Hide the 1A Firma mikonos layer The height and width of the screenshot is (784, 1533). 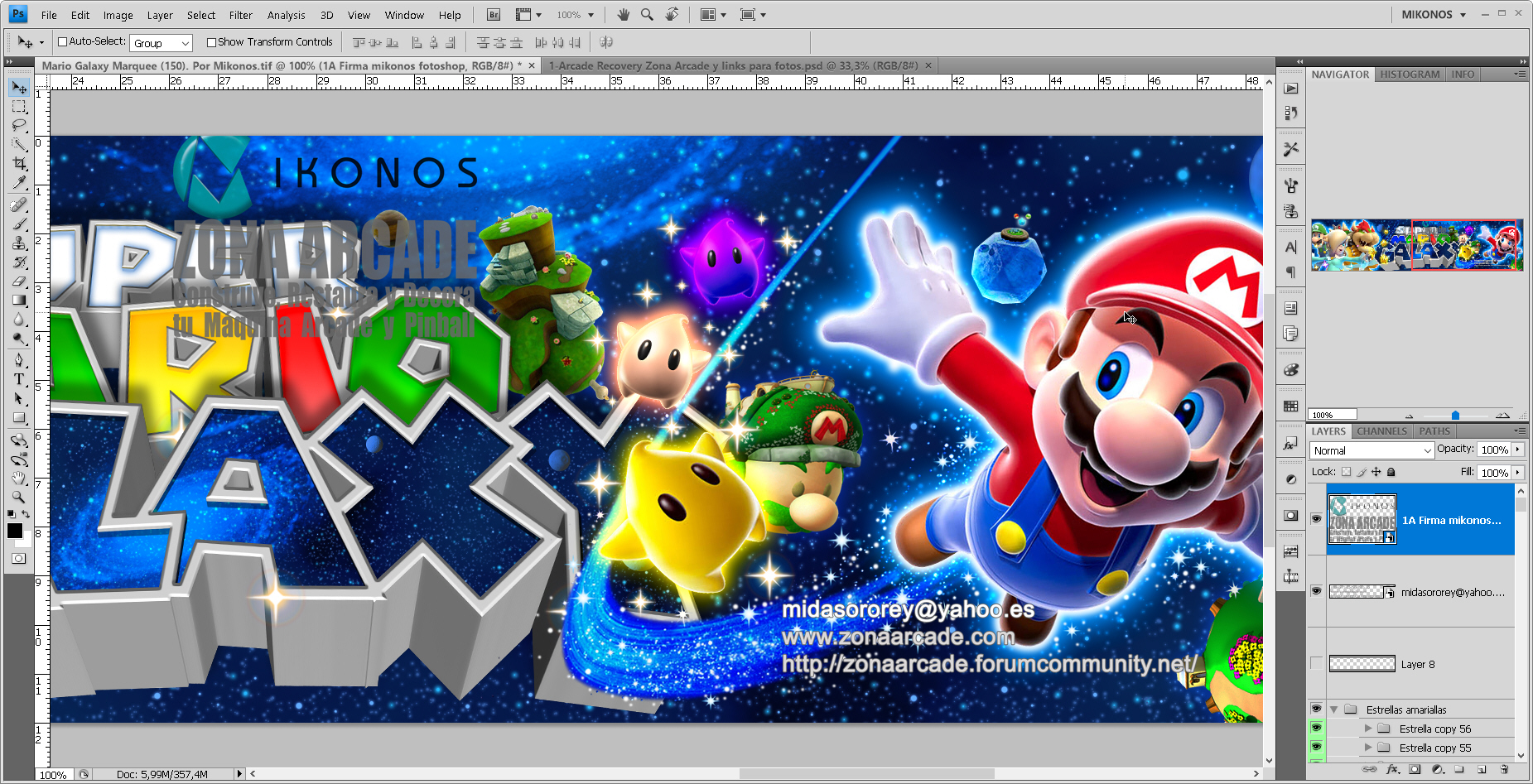[x=1316, y=519]
